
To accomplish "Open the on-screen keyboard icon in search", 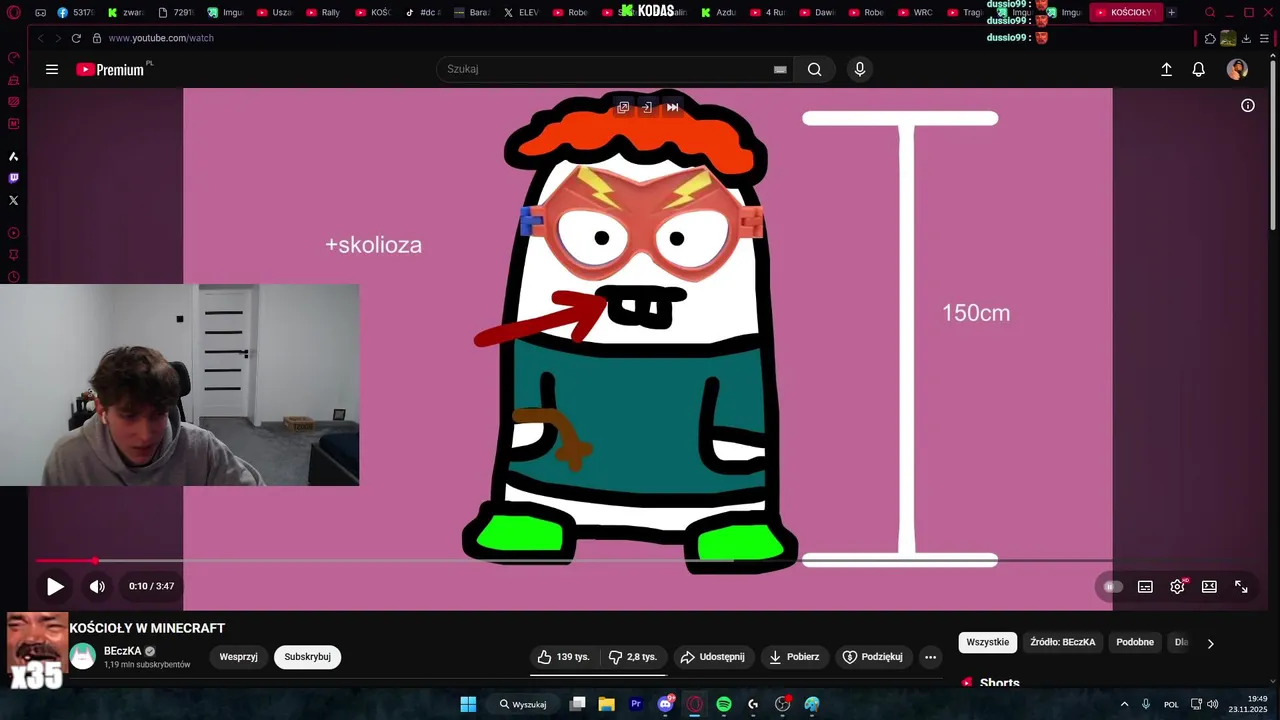I will (x=780, y=70).
